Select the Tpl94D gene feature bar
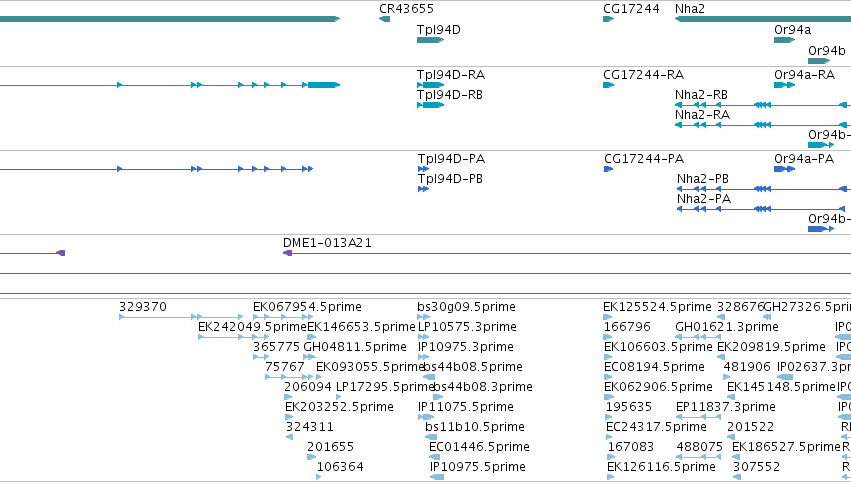Viewport: 851px width, 482px height. click(430, 40)
